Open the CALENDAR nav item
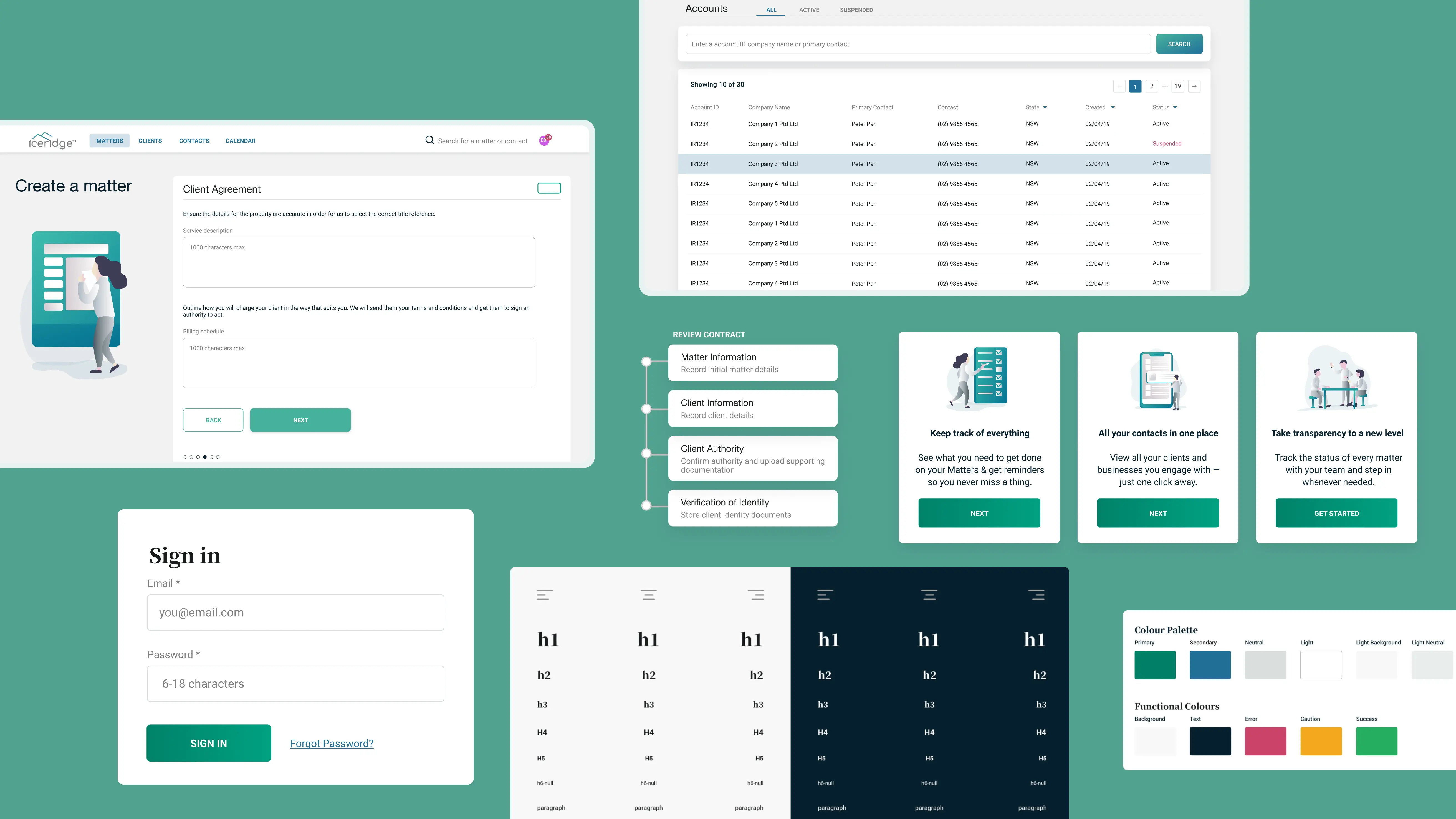 (240, 141)
